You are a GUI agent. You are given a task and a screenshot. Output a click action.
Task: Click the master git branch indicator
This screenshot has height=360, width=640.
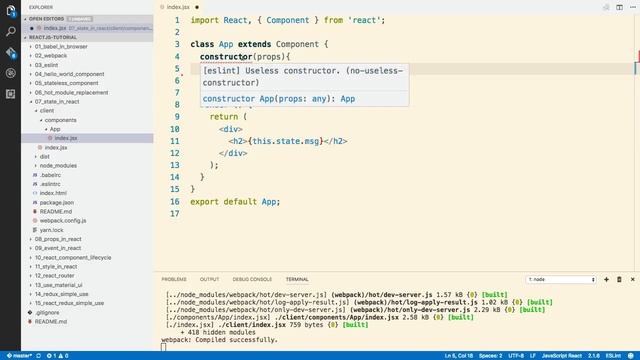(x=19, y=356)
